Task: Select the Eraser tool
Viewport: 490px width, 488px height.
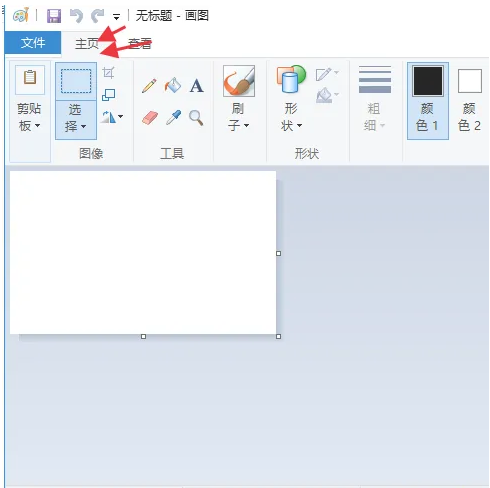Action: (150, 118)
